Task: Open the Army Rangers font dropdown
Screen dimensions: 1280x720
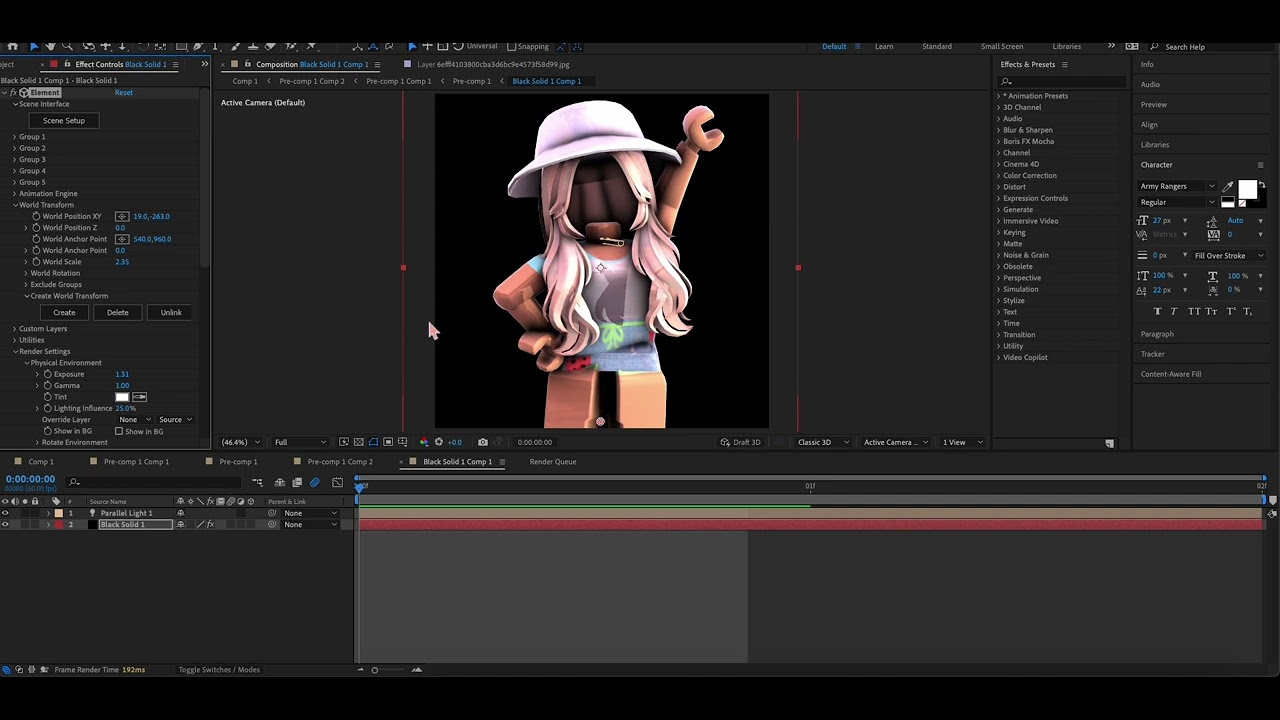Action: 1178,186
